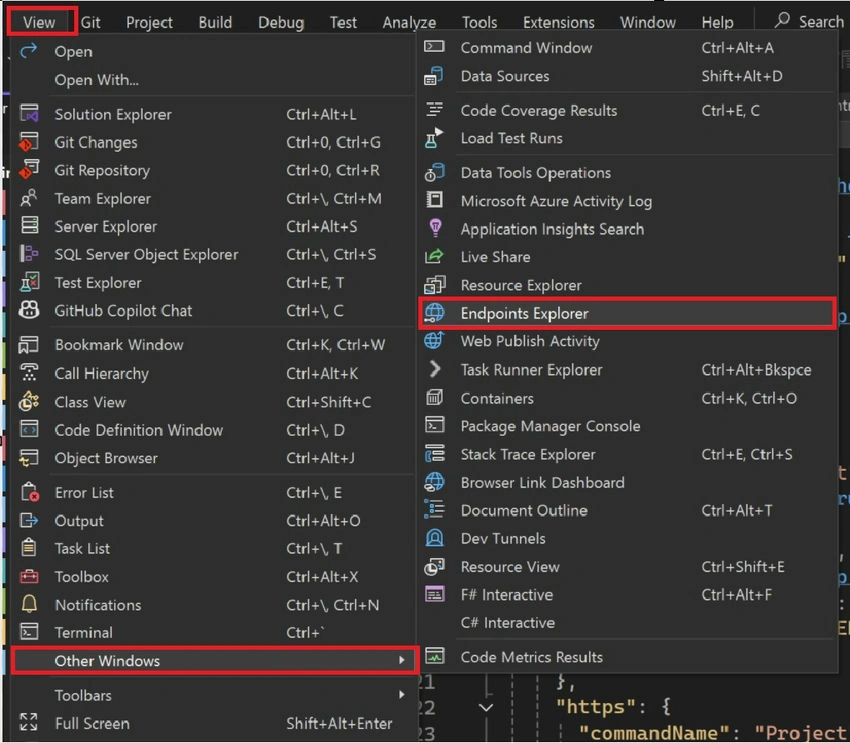
Task: Collapse the https JSON block chevron
Action: click(486, 708)
